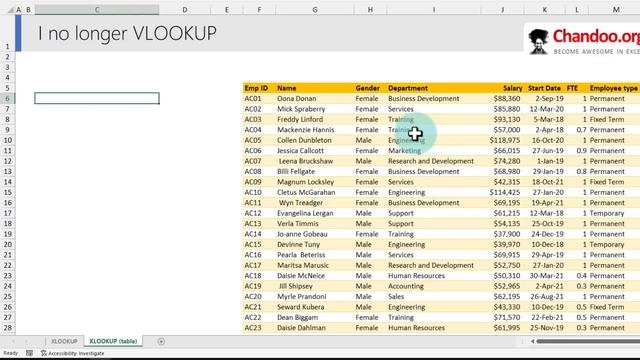Select cell 'Freddy Linford'
The height and width of the screenshot is (360, 640).
coord(315,119)
